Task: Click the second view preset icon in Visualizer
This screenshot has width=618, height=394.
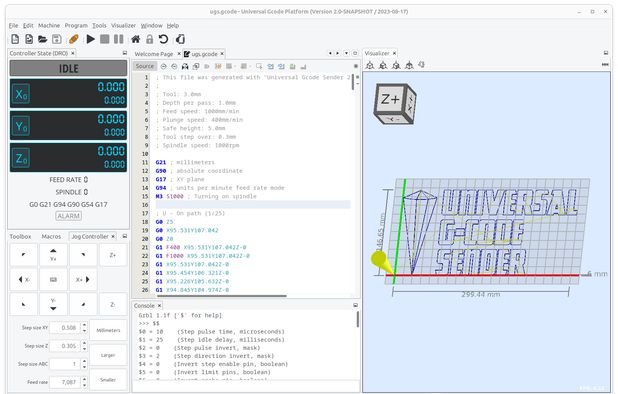Action: [383, 65]
